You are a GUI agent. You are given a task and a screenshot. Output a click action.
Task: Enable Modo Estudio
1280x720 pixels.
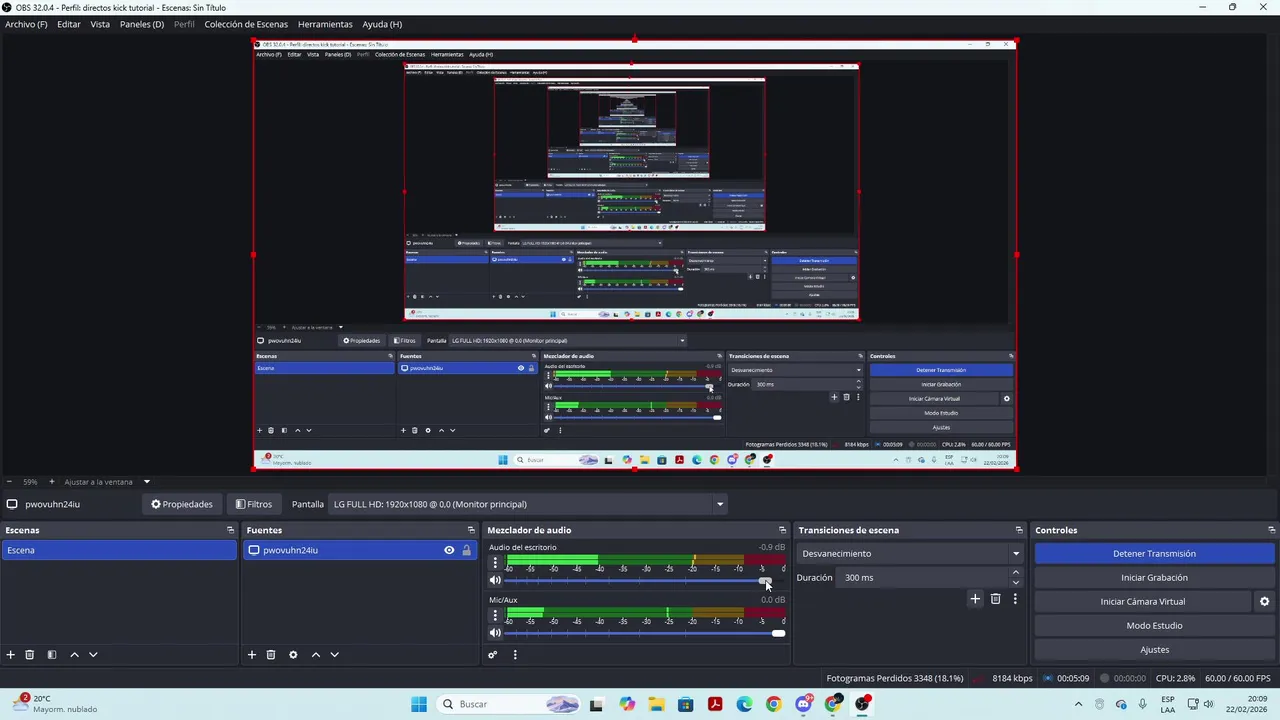(x=1154, y=626)
